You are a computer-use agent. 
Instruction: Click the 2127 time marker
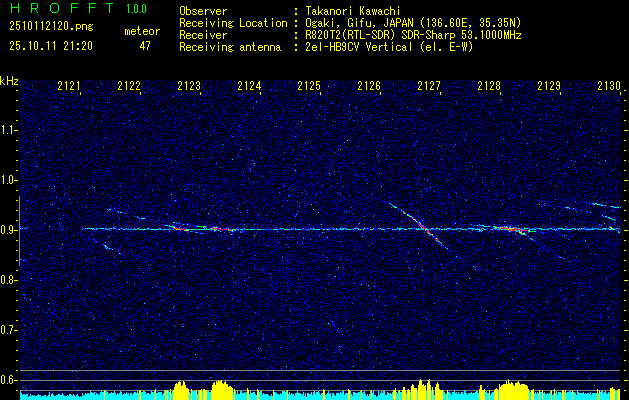tap(429, 85)
